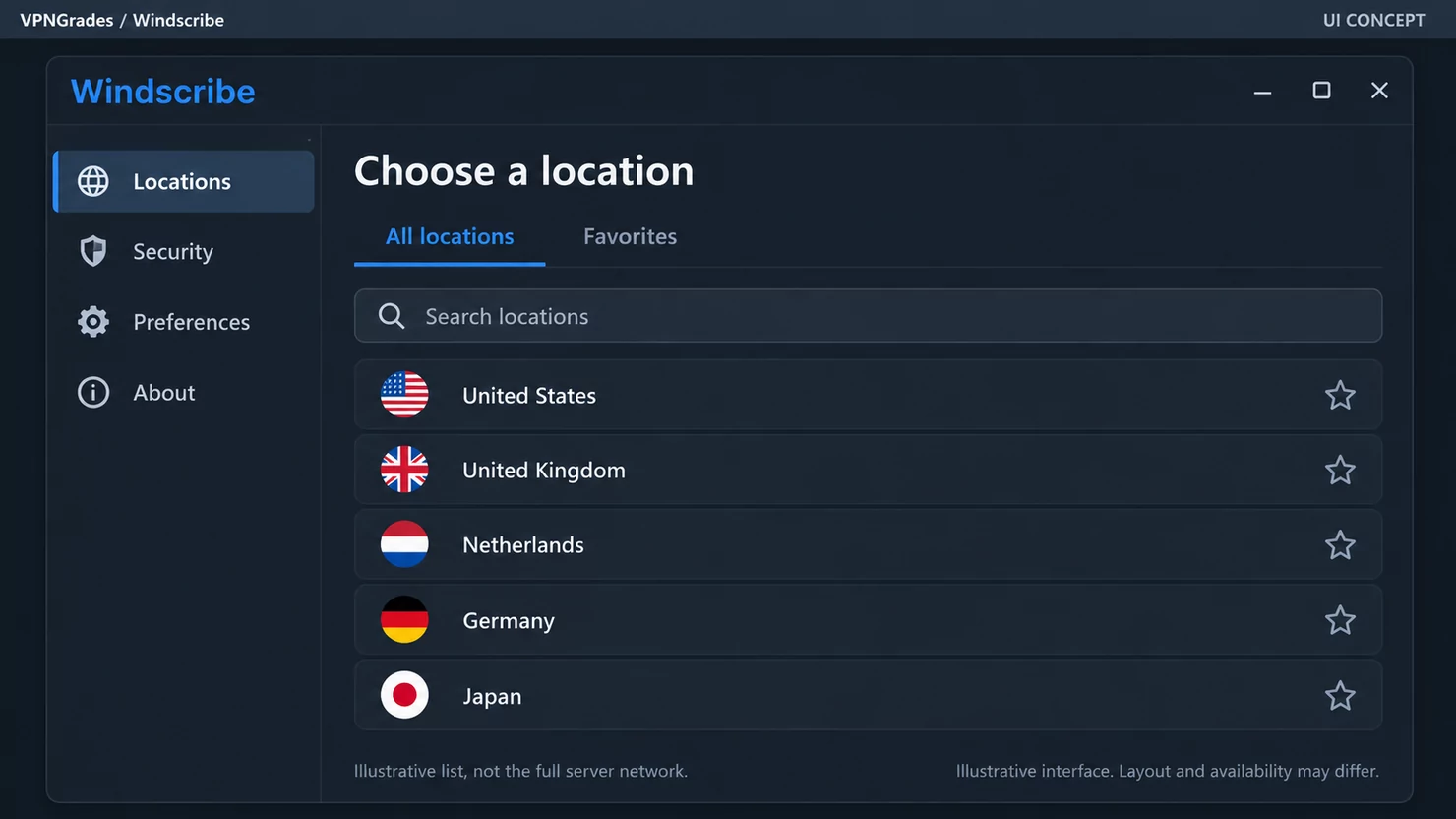Toggle the Japan favorite star
The image size is (1456, 819).
click(x=1340, y=695)
